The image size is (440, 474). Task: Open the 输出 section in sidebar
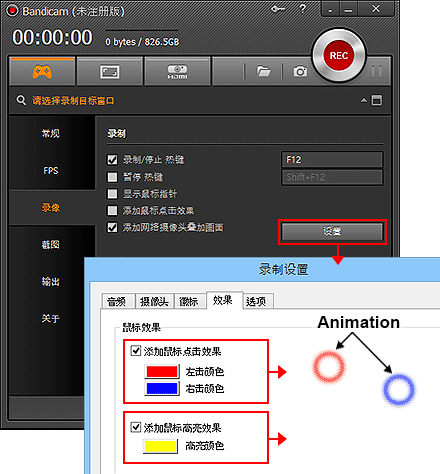51,282
